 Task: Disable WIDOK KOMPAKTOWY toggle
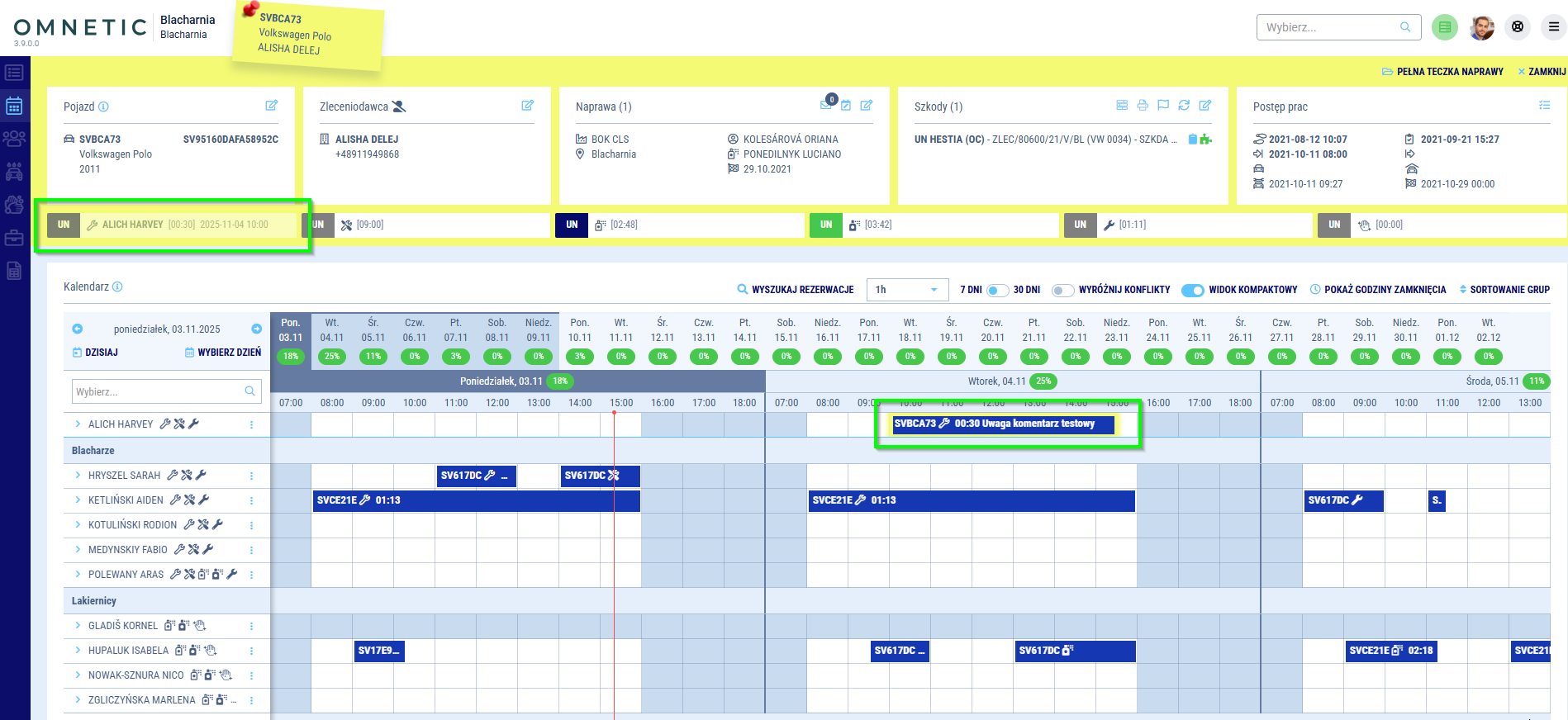click(1192, 290)
